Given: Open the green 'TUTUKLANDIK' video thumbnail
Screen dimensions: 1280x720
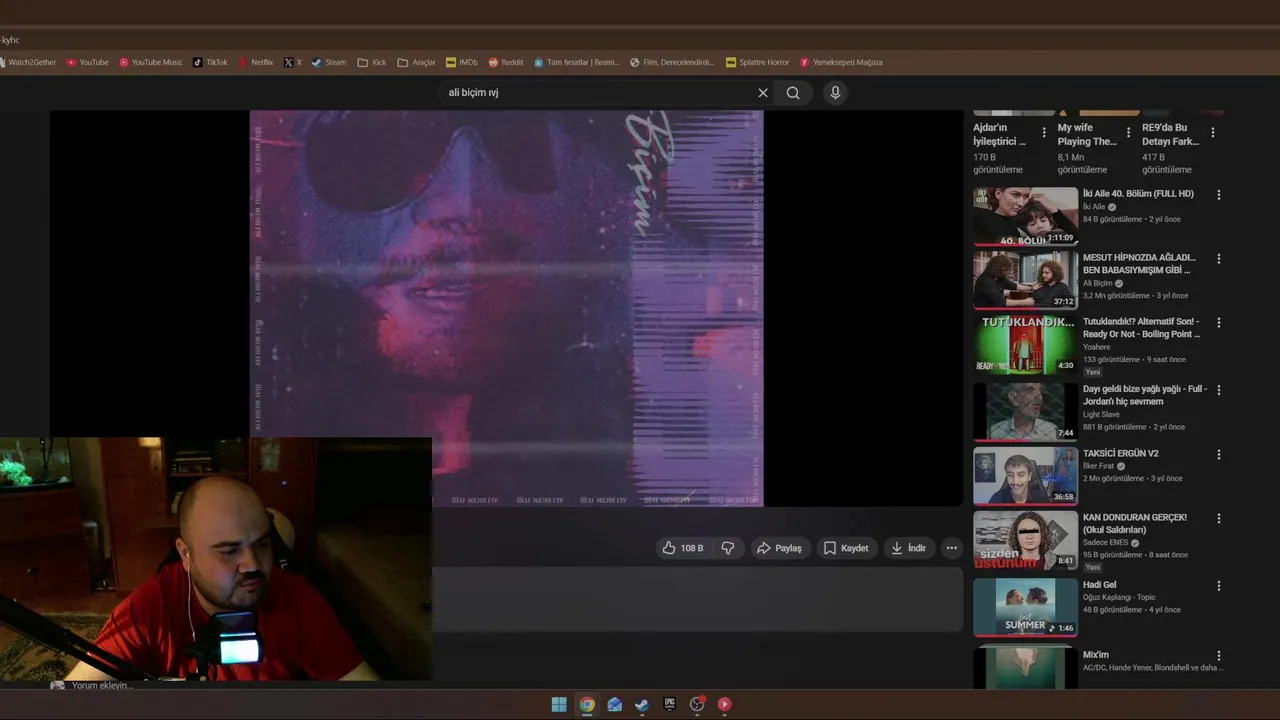Looking at the screenshot, I should point(1025,344).
